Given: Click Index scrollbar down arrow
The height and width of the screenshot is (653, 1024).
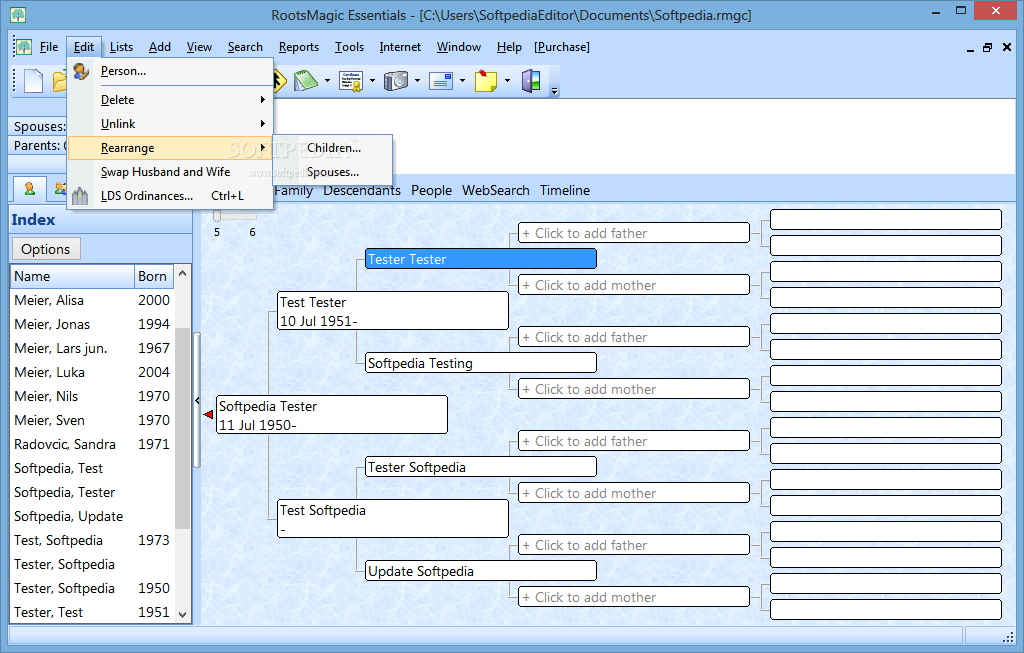Looking at the screenshot, I should pyautogui.click(x=182, y=614).
